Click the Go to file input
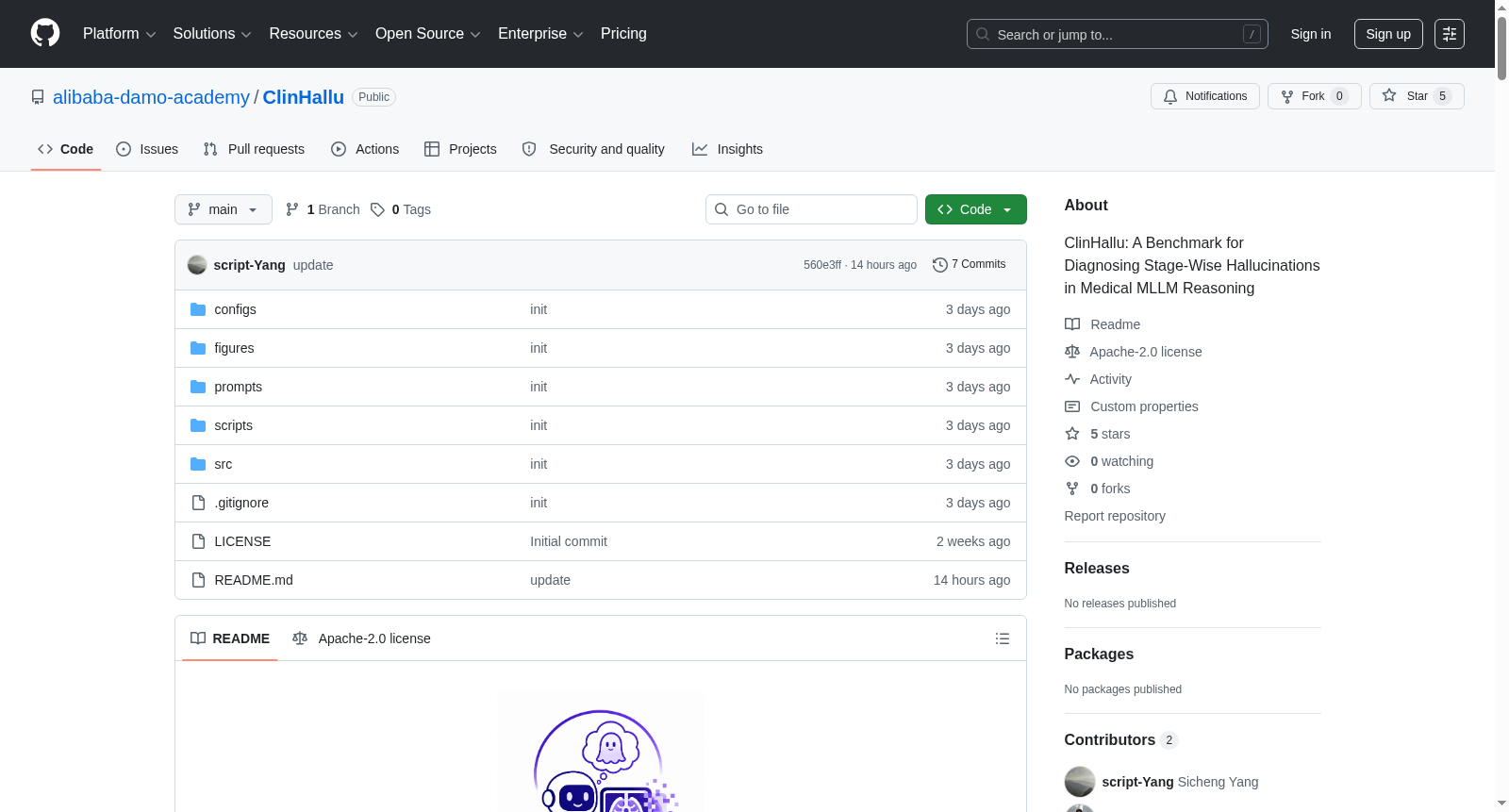1509x812 pixels. [811, 209]
